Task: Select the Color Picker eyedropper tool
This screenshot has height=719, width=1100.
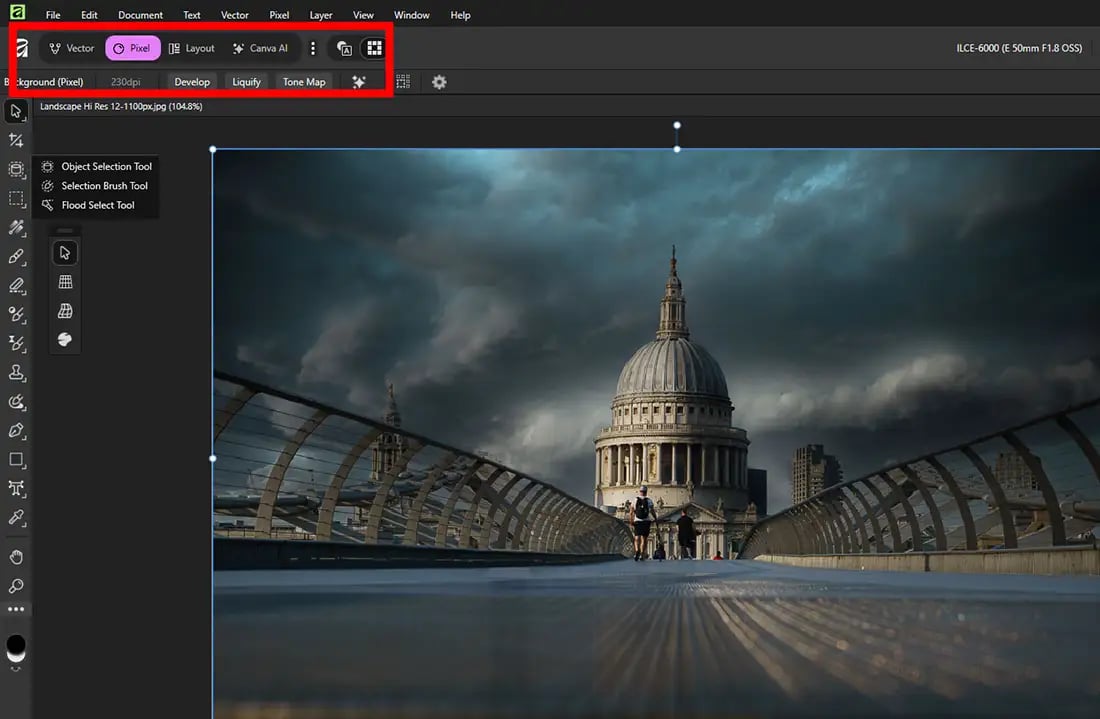Action: point(16,518)
